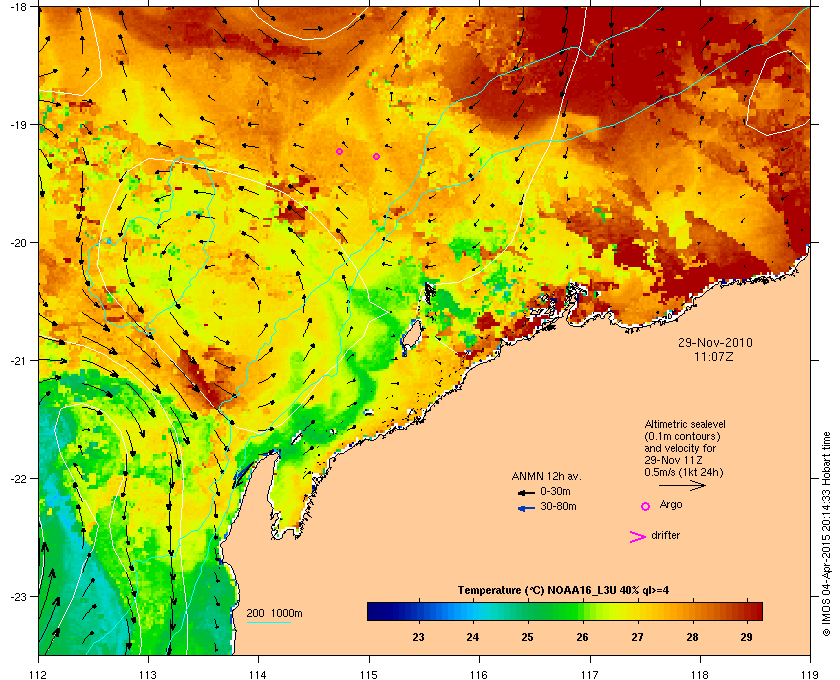
Task: Click the '(0.1m contours)' legend line
Action: [x=682, y=436]
